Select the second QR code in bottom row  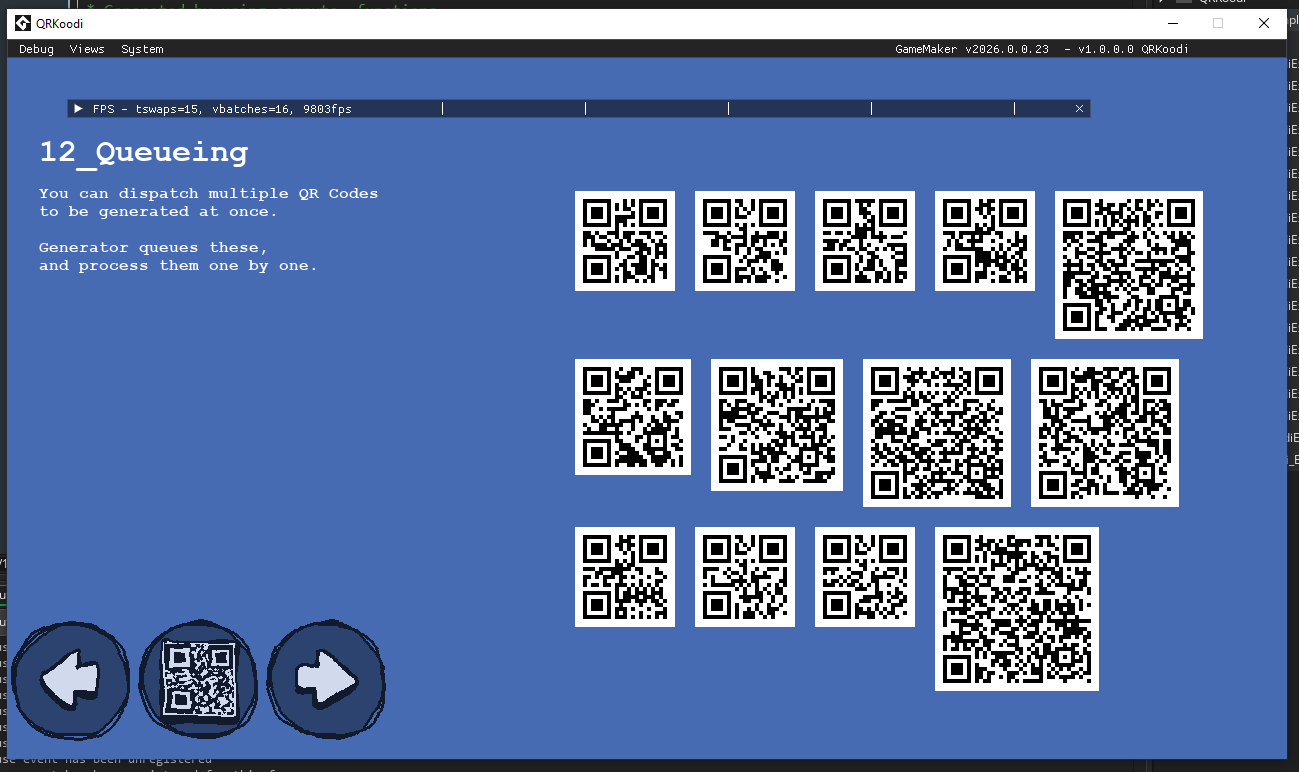point(745,577)
